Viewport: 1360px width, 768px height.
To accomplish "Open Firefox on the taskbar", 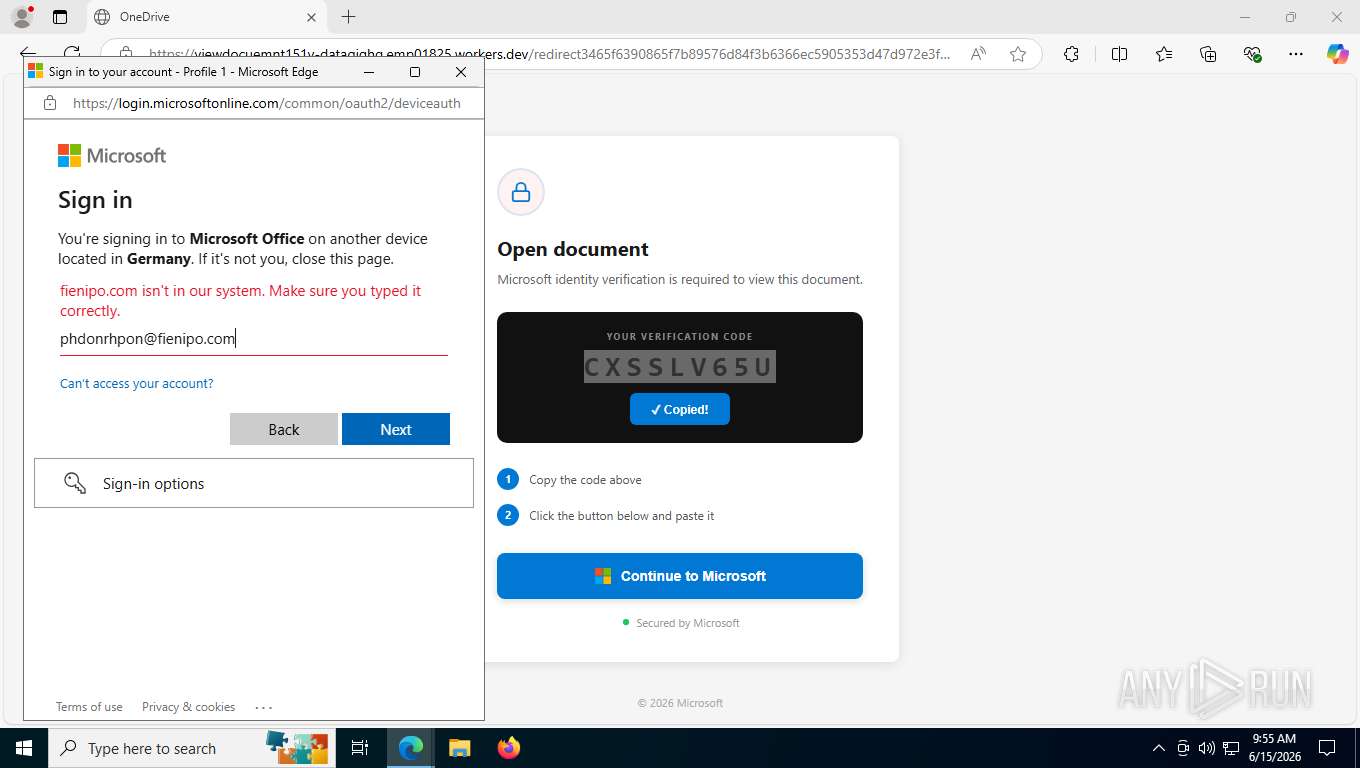I will [509, 748].
